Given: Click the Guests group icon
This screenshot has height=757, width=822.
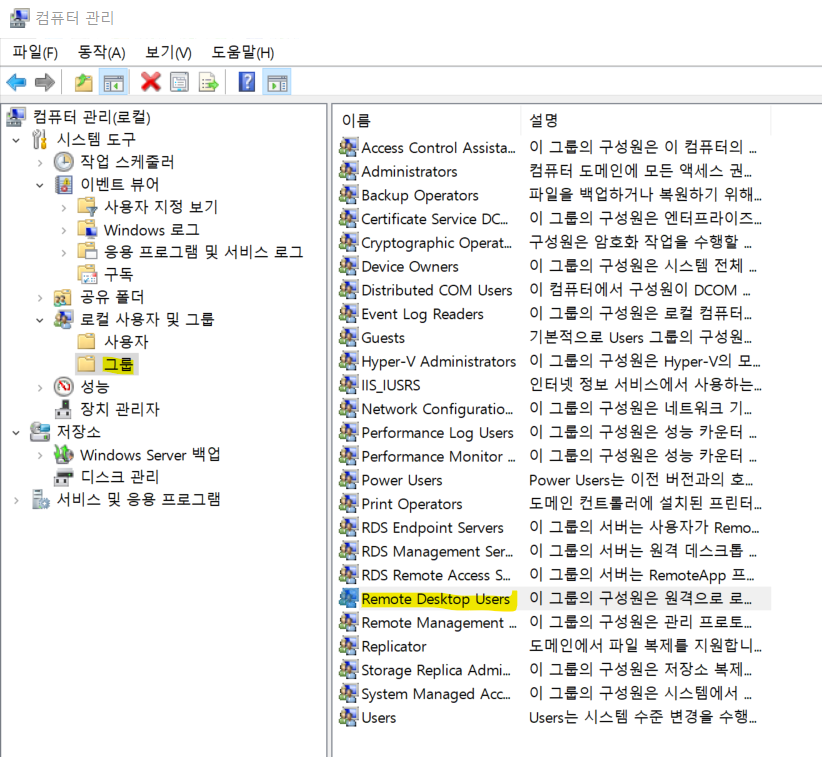Looking at the screenshot, I should pos(348,337).
